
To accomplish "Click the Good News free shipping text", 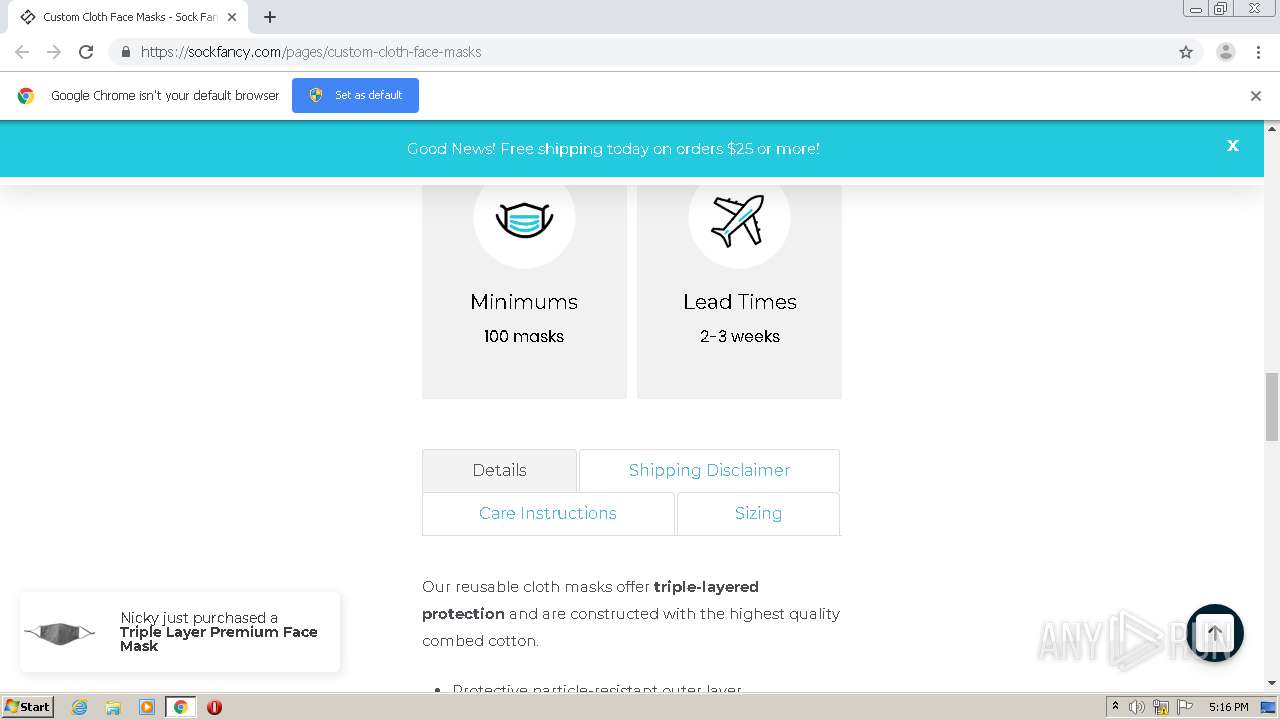I will pos(613,149).
